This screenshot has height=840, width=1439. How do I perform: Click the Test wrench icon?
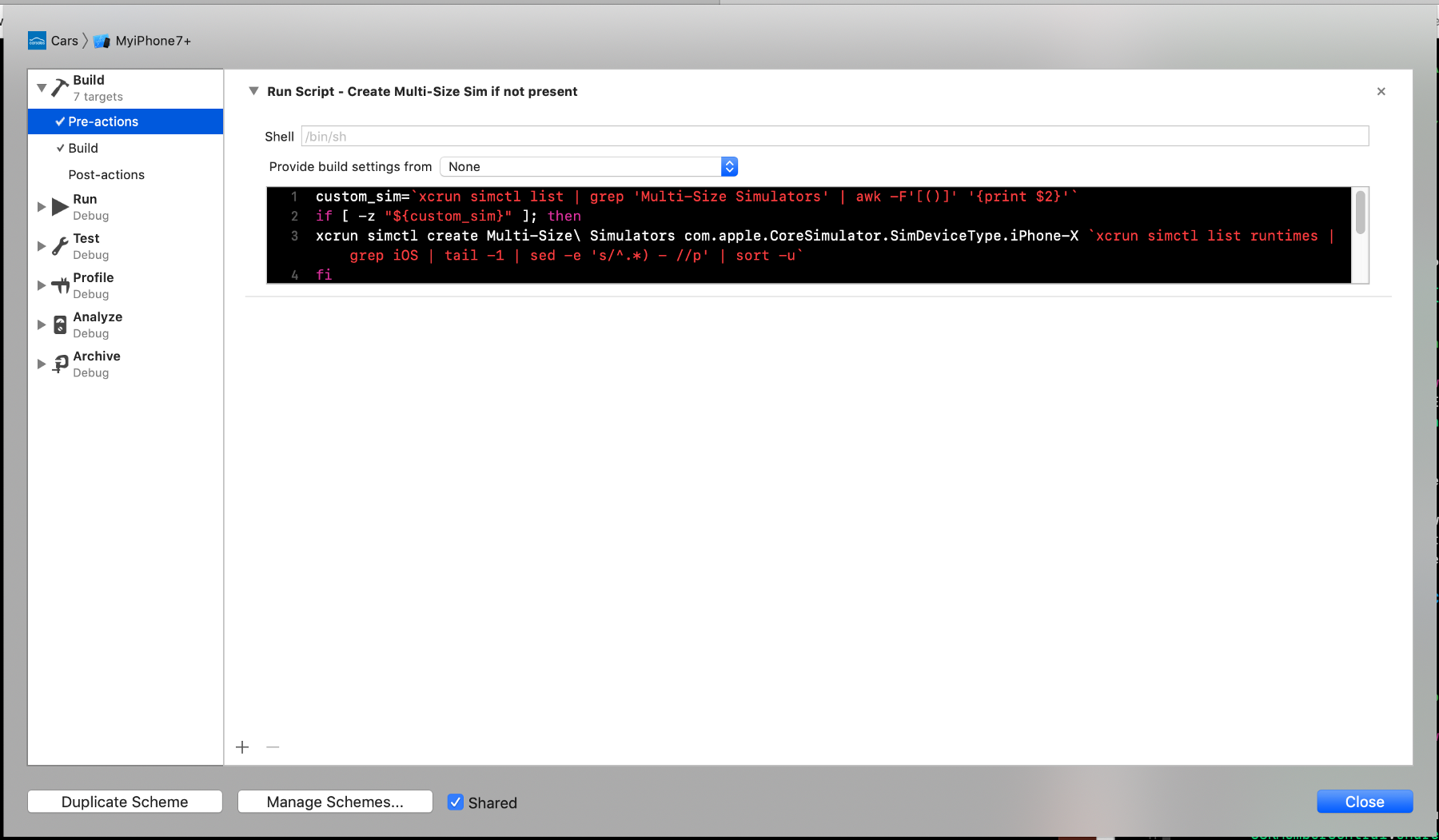[x=60, y=246]
